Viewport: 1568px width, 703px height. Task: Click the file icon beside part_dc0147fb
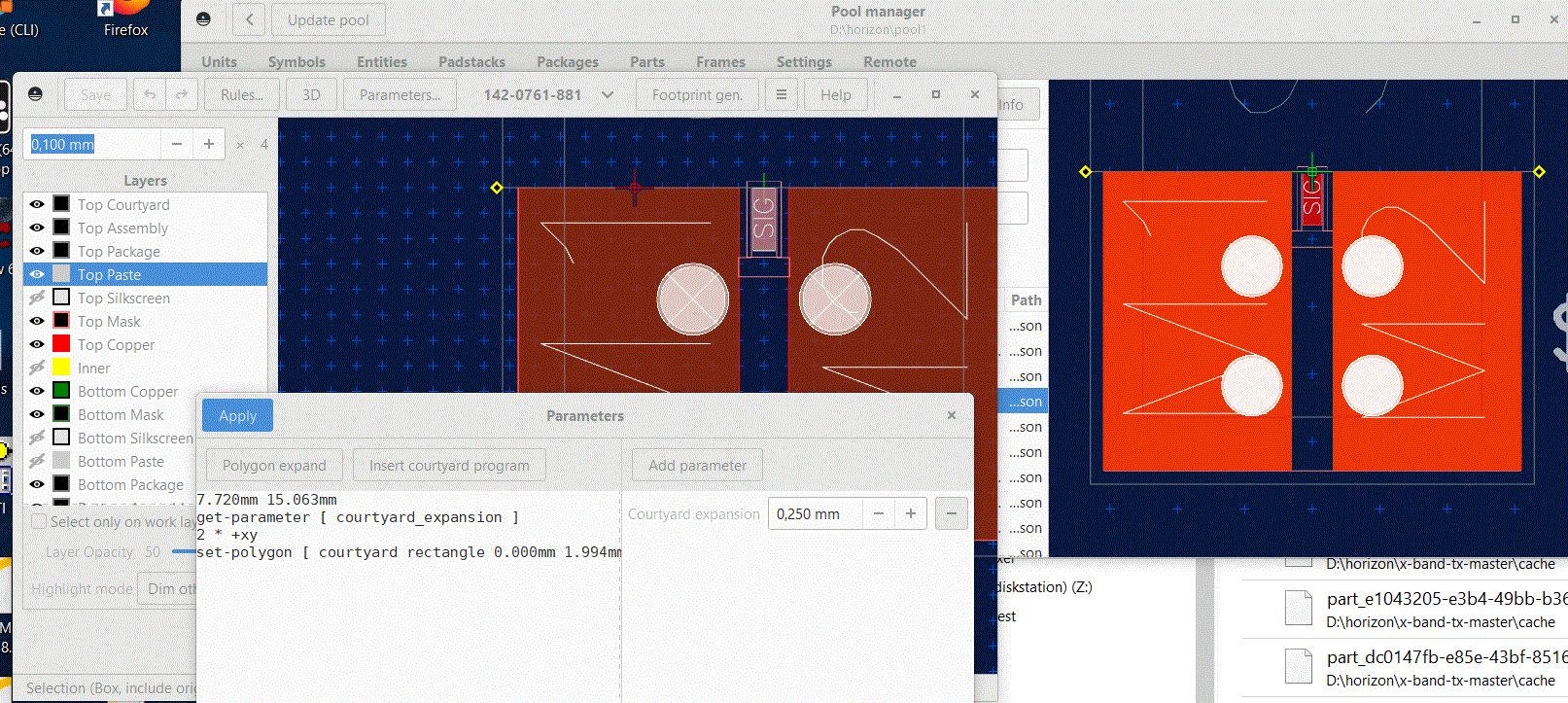(1299, 666)
